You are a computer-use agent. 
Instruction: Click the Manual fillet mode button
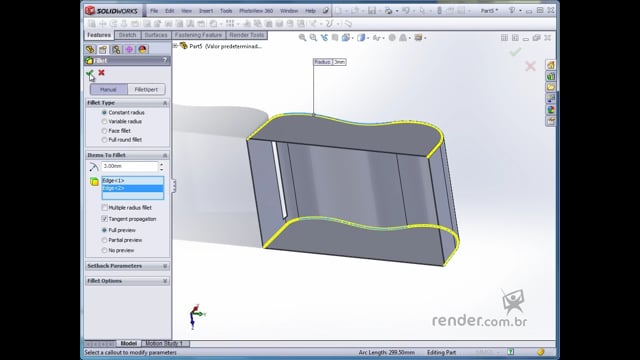[x=108, y=89]
